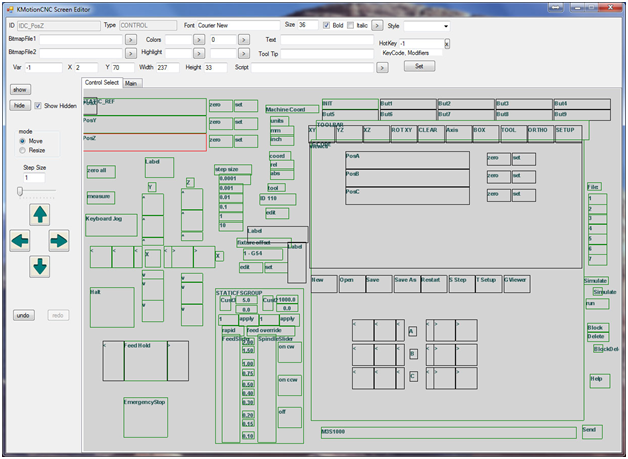Viewport: 628px width, 459px height.
Task: Click the x button beside HotKey field
Action: [447, 44]
